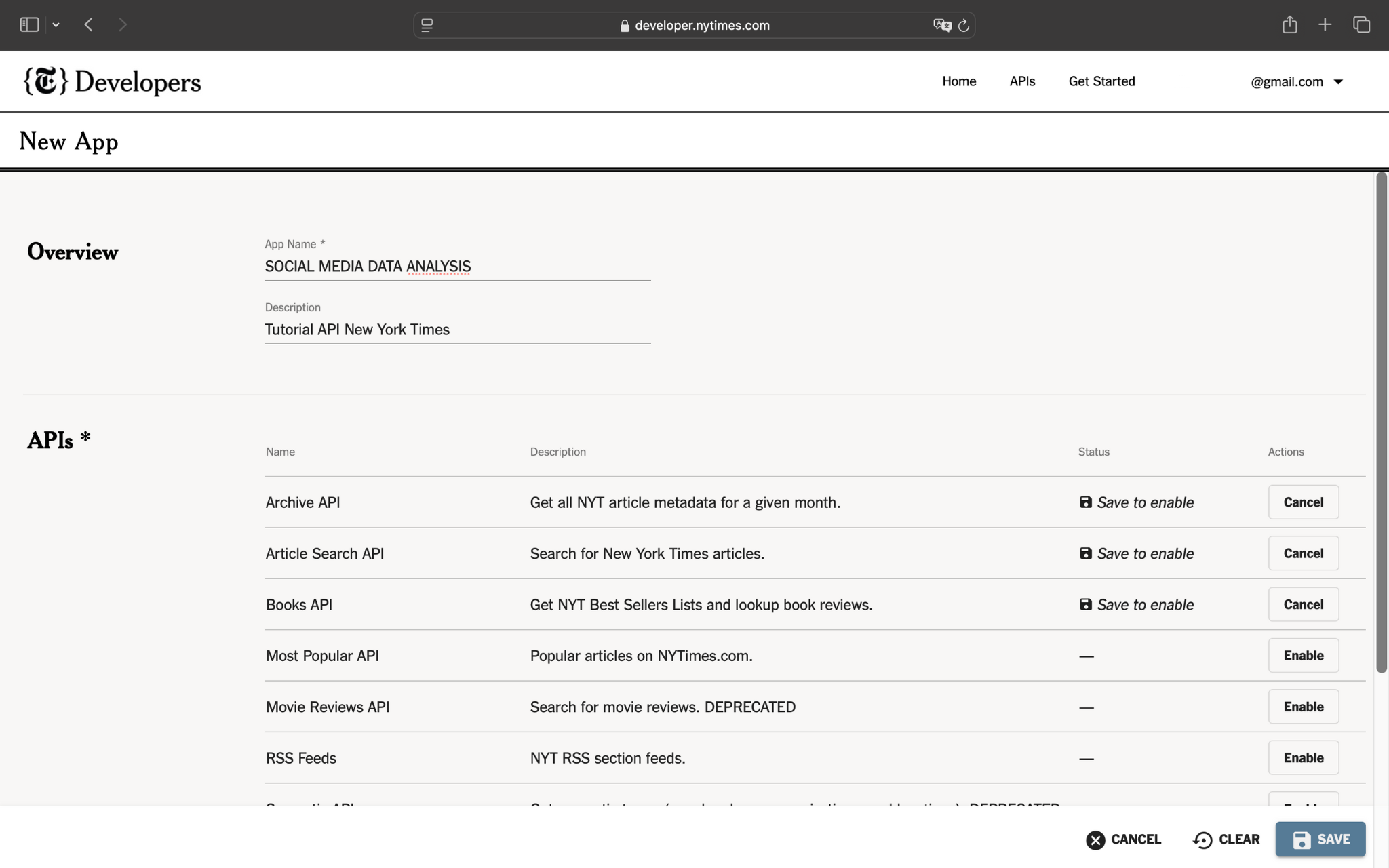Edit the Description input field

click(x=457, y=330)
